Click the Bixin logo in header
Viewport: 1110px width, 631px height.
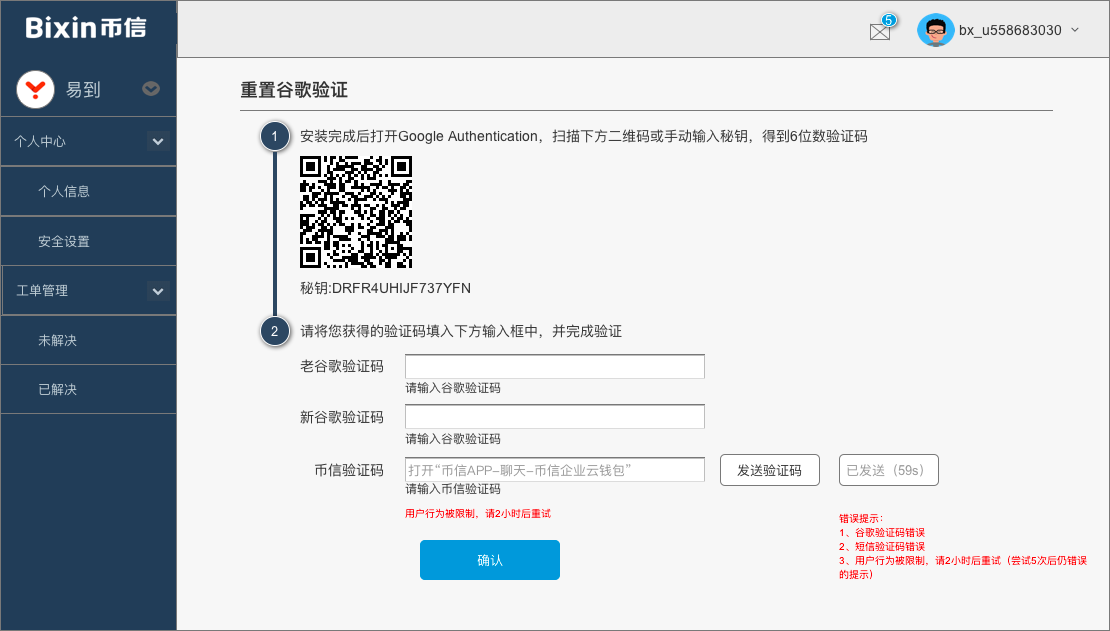point(86,28)
